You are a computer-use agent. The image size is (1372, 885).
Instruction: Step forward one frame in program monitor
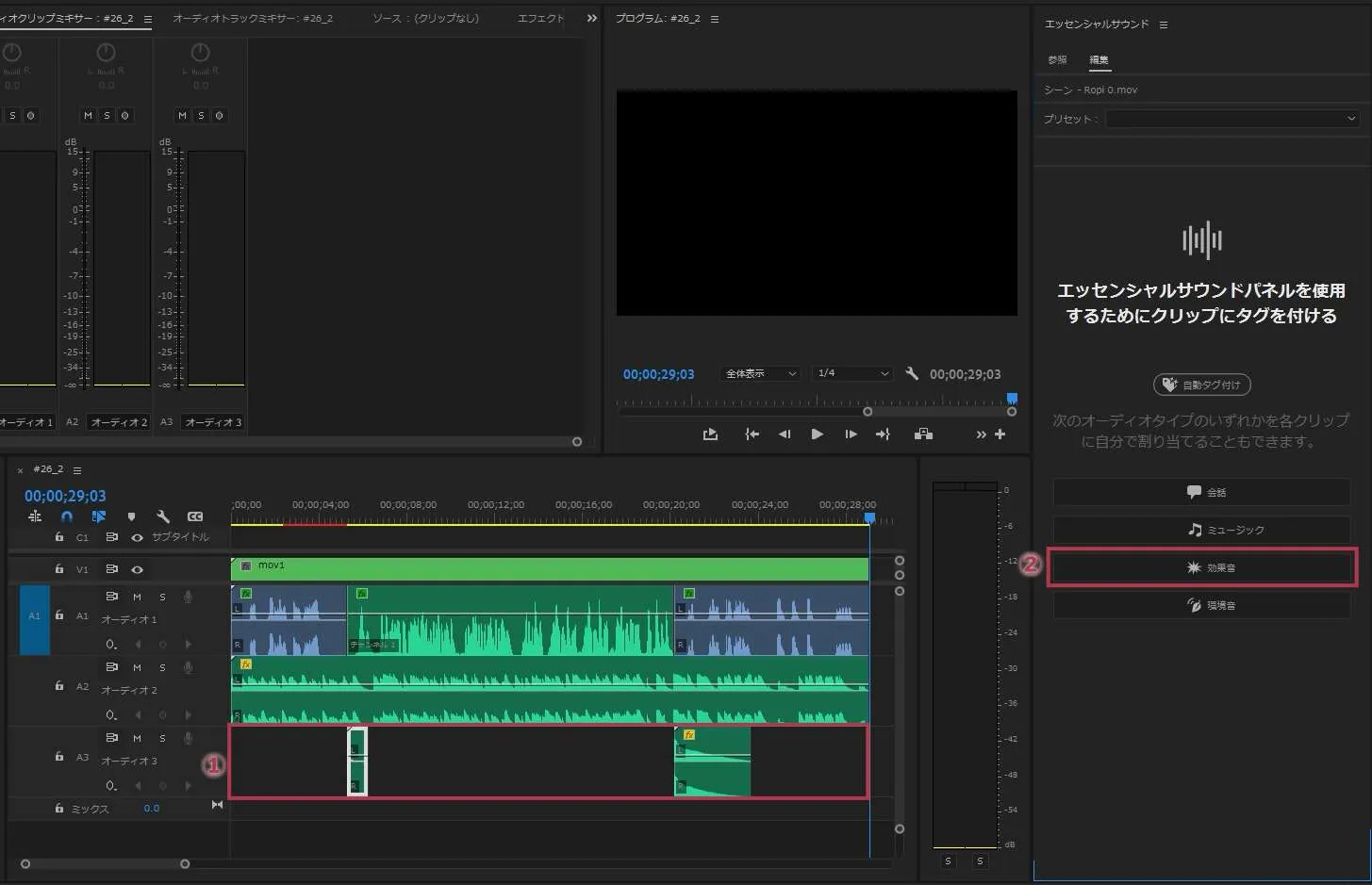click(851, 434)
